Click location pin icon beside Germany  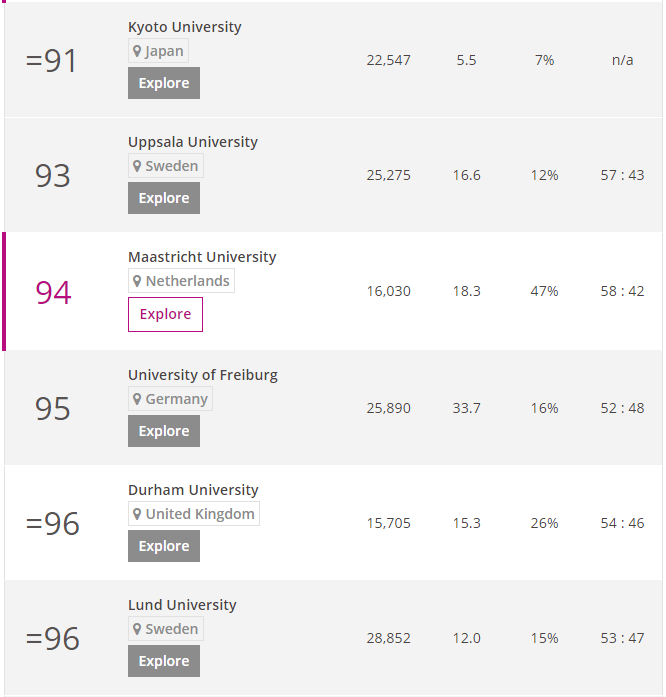pyautogui.click(x=137, y=399)
